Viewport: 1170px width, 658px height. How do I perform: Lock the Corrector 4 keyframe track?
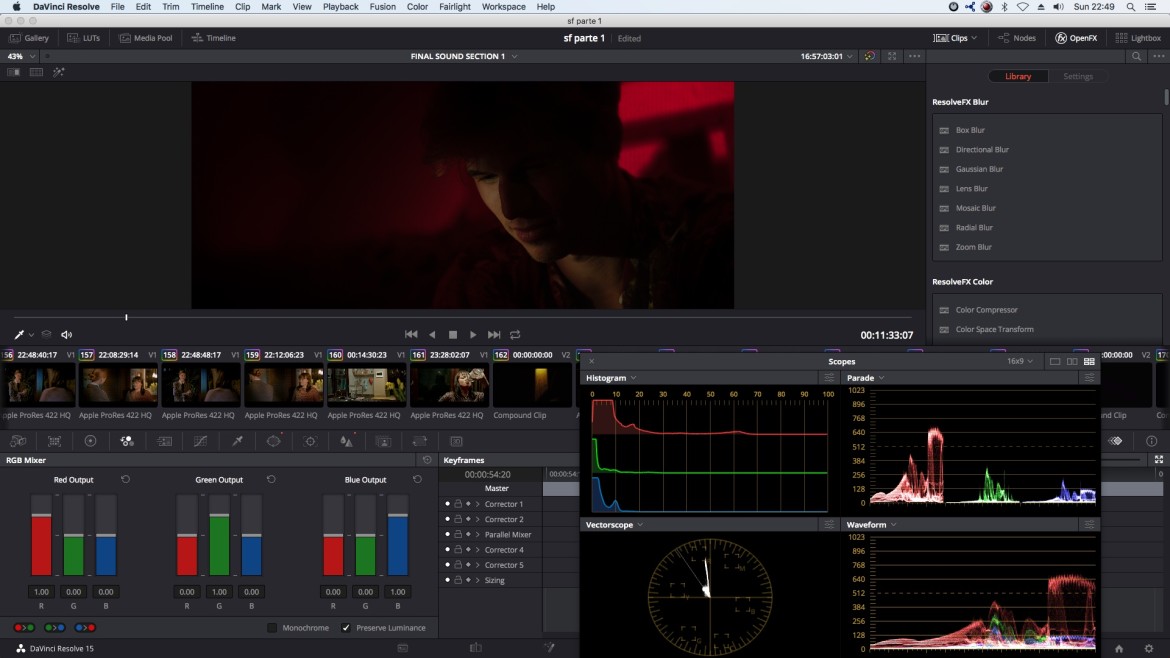[x=458, y=550]
